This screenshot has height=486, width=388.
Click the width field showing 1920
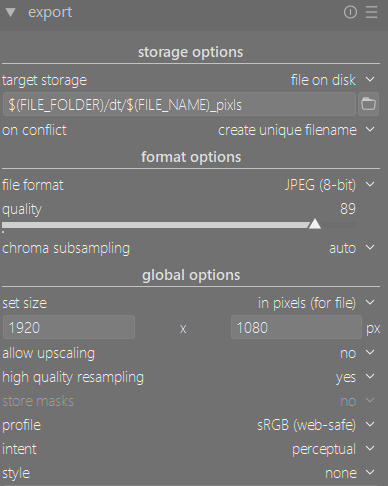pos(69,327)
